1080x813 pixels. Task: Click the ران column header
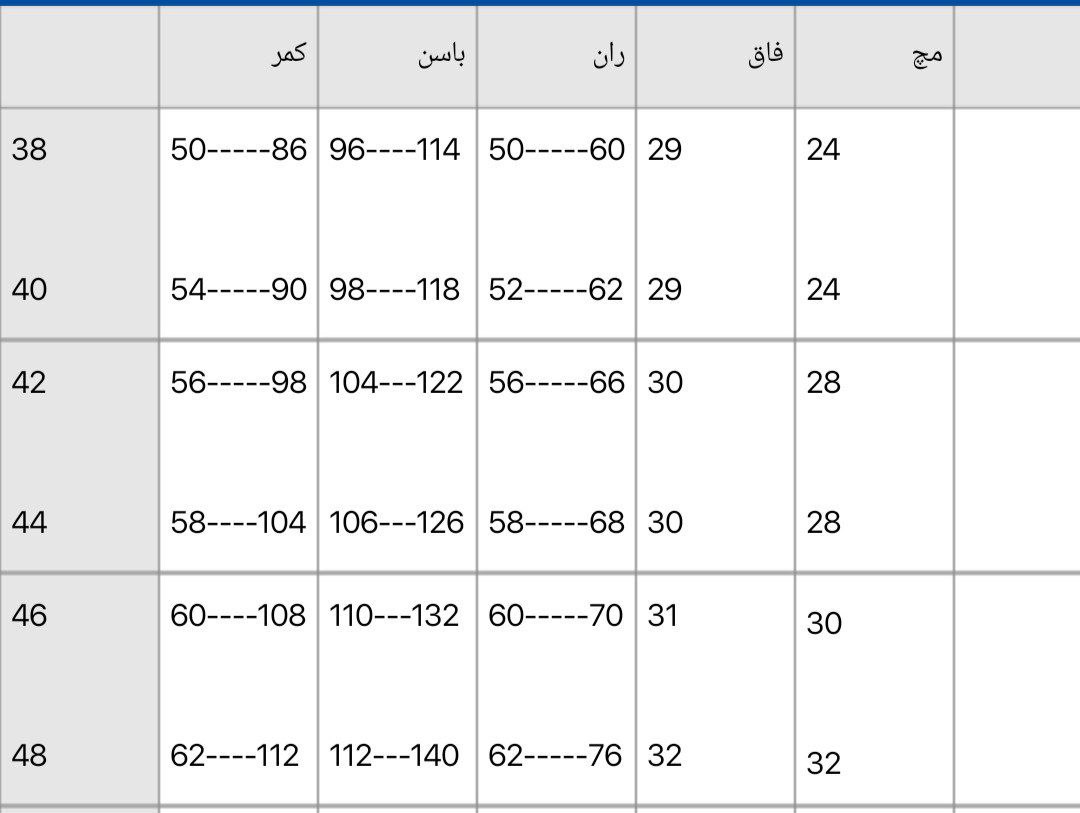click(x=606, y=55)
